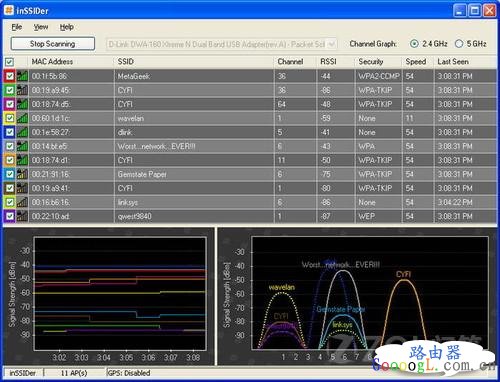Viewport: 500px width, 382px height.
Task: Sort by RSSI column header
Action: 328,62
